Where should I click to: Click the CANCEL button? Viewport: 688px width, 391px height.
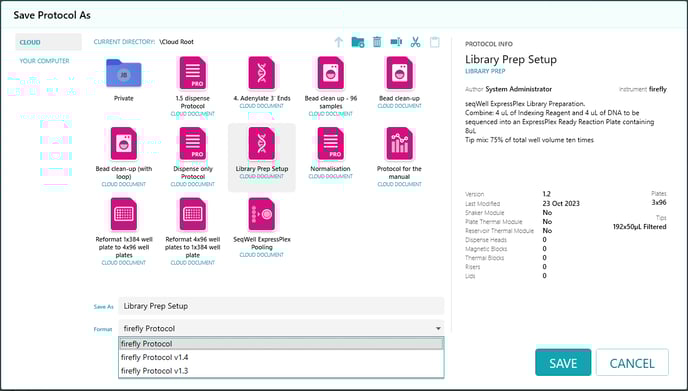632,362
